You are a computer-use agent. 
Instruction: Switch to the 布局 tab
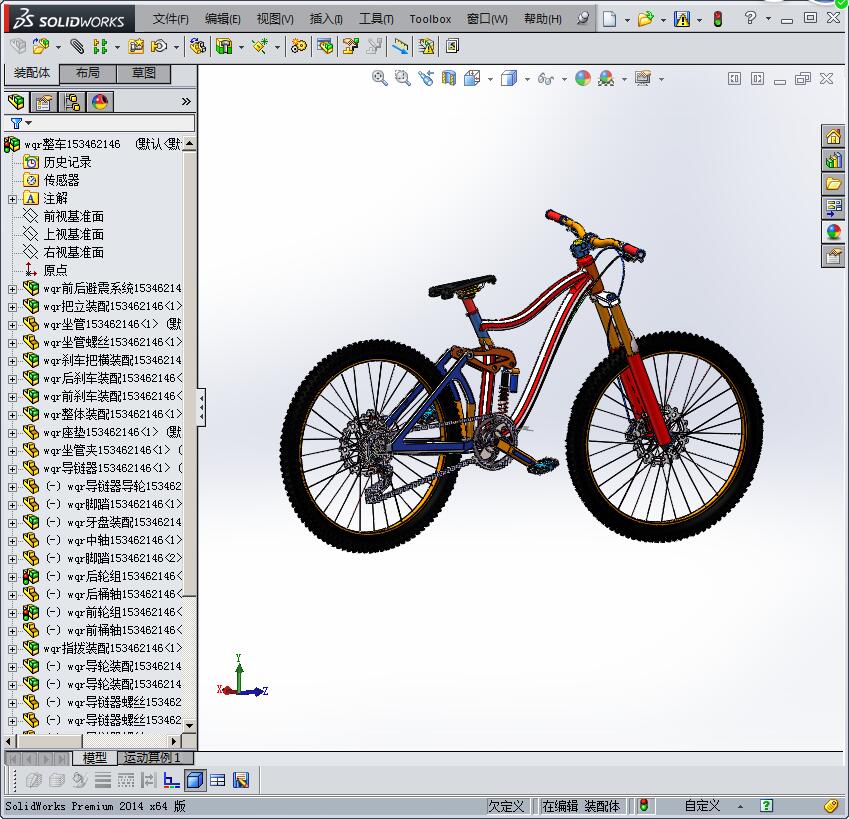88,73
